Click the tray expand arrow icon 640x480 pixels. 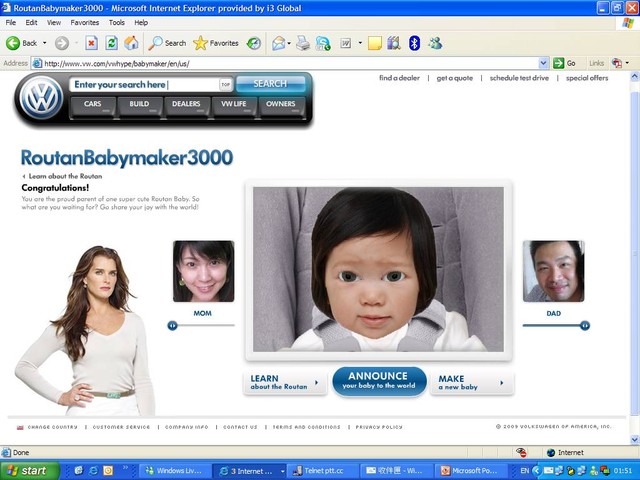click(x=536, y=471)
